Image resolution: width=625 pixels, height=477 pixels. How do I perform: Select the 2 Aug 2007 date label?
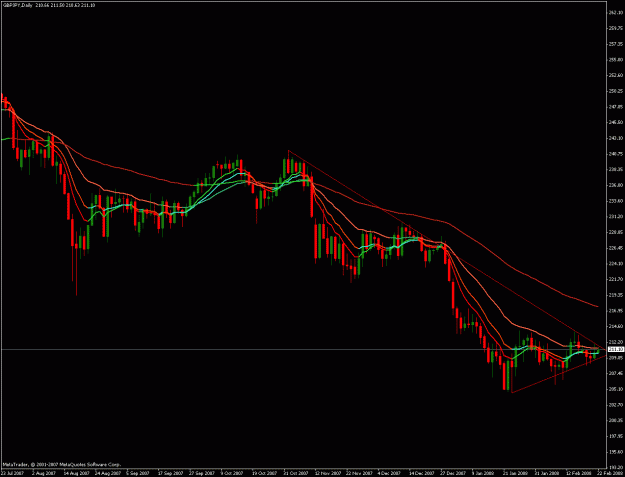[x=44, y=473]
